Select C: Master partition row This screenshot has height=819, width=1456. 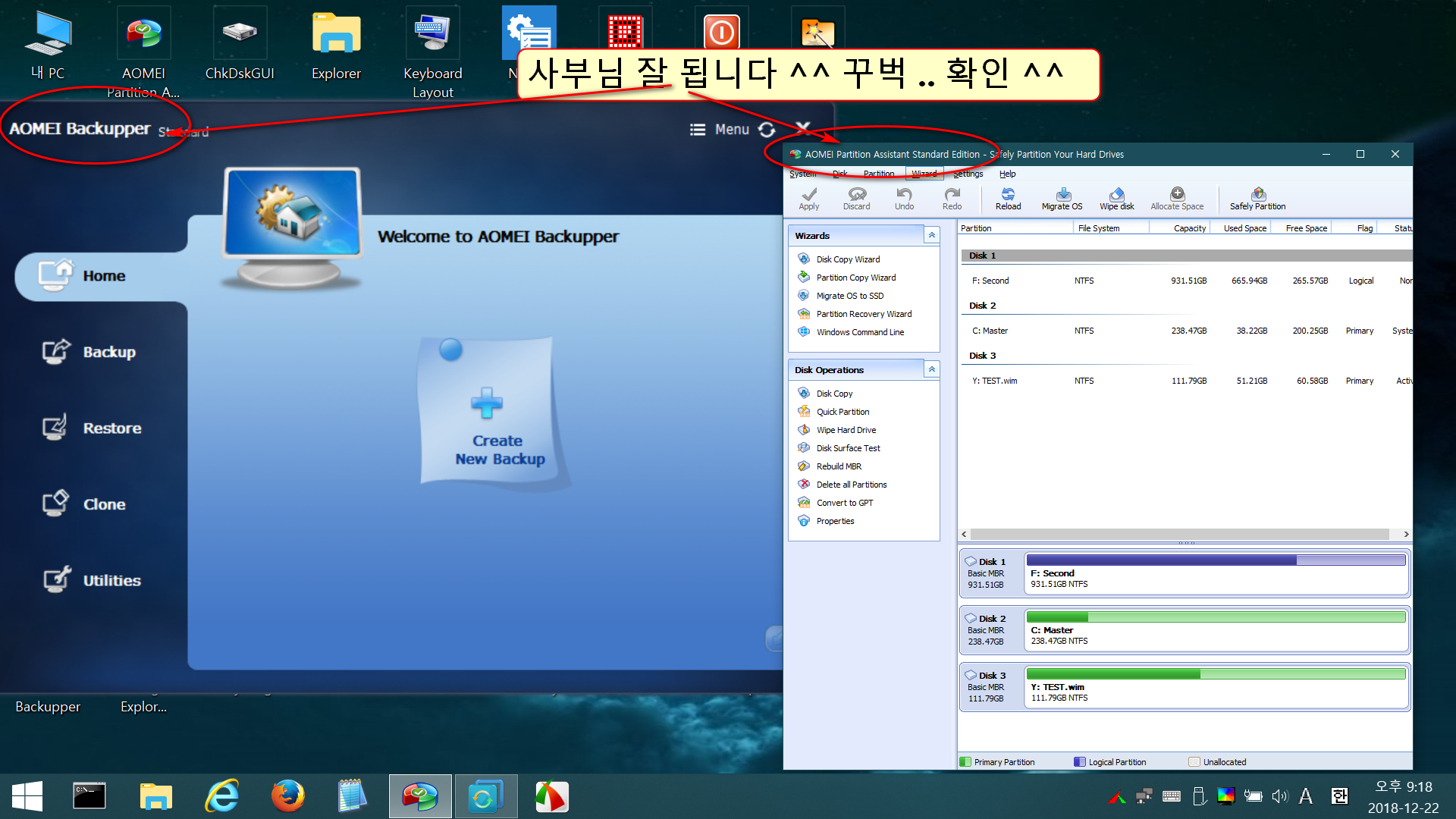[1185, 331]
